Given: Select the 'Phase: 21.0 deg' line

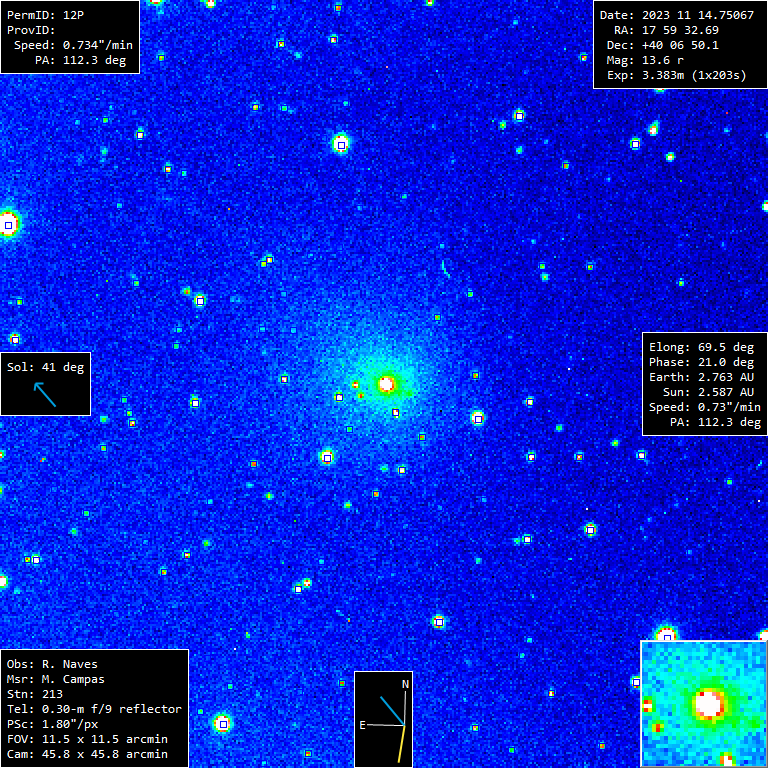Looking at the screenshot, I should click(701, 362).
